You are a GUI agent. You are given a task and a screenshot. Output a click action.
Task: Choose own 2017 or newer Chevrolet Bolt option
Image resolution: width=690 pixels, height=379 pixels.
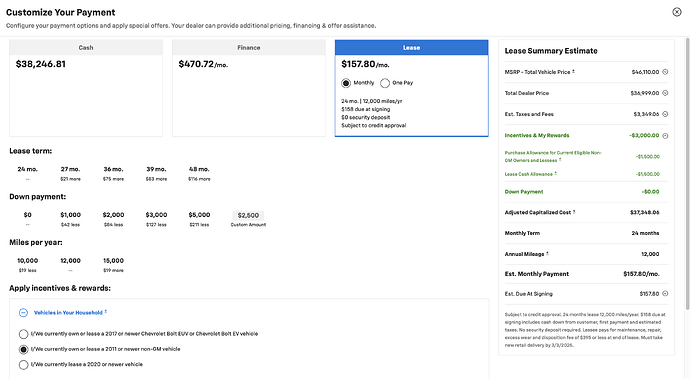23,334
